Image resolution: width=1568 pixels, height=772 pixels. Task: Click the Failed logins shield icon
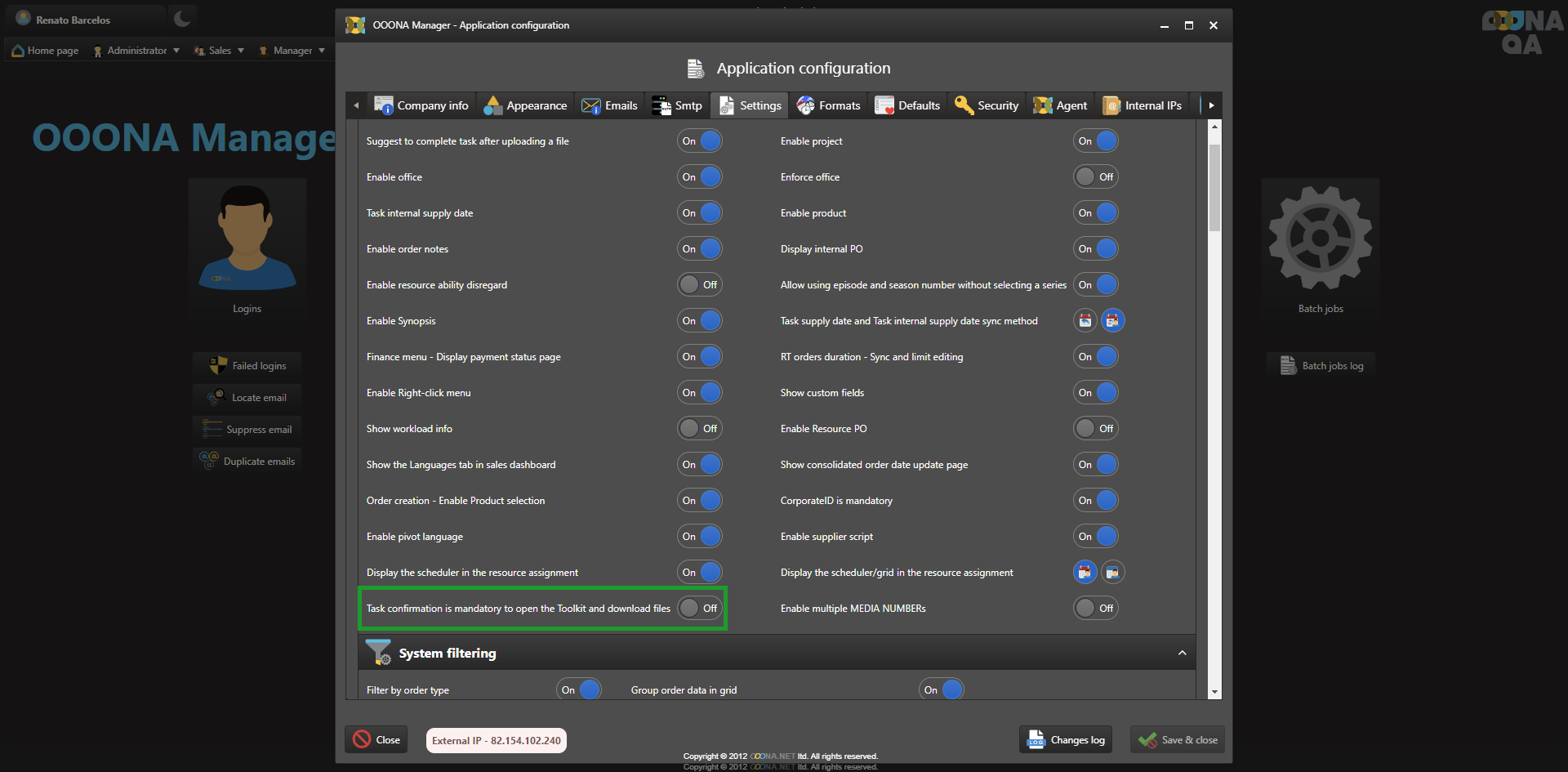tap(218, 366)
